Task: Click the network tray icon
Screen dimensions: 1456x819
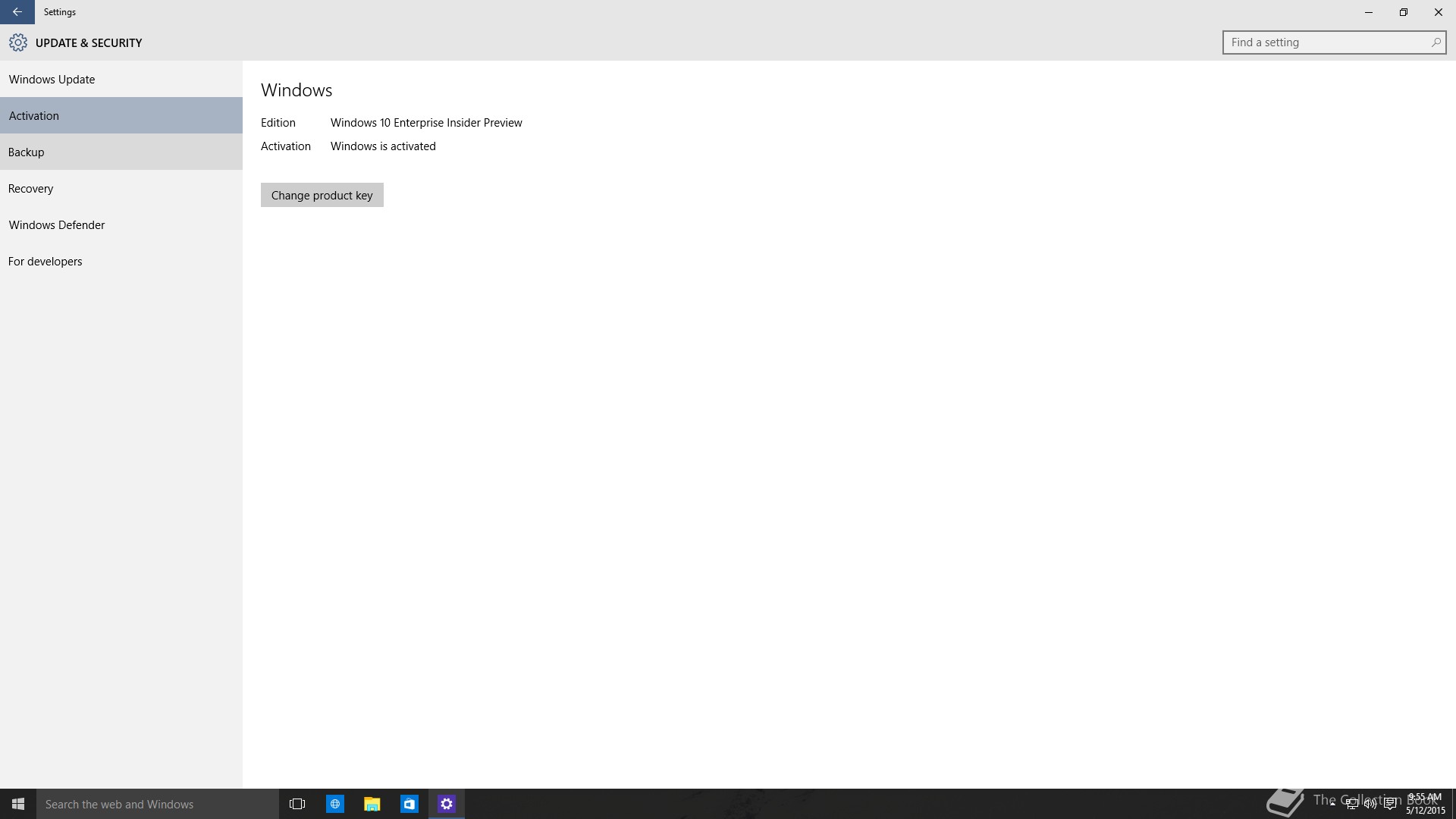Action: click(x=1351, y=805)
